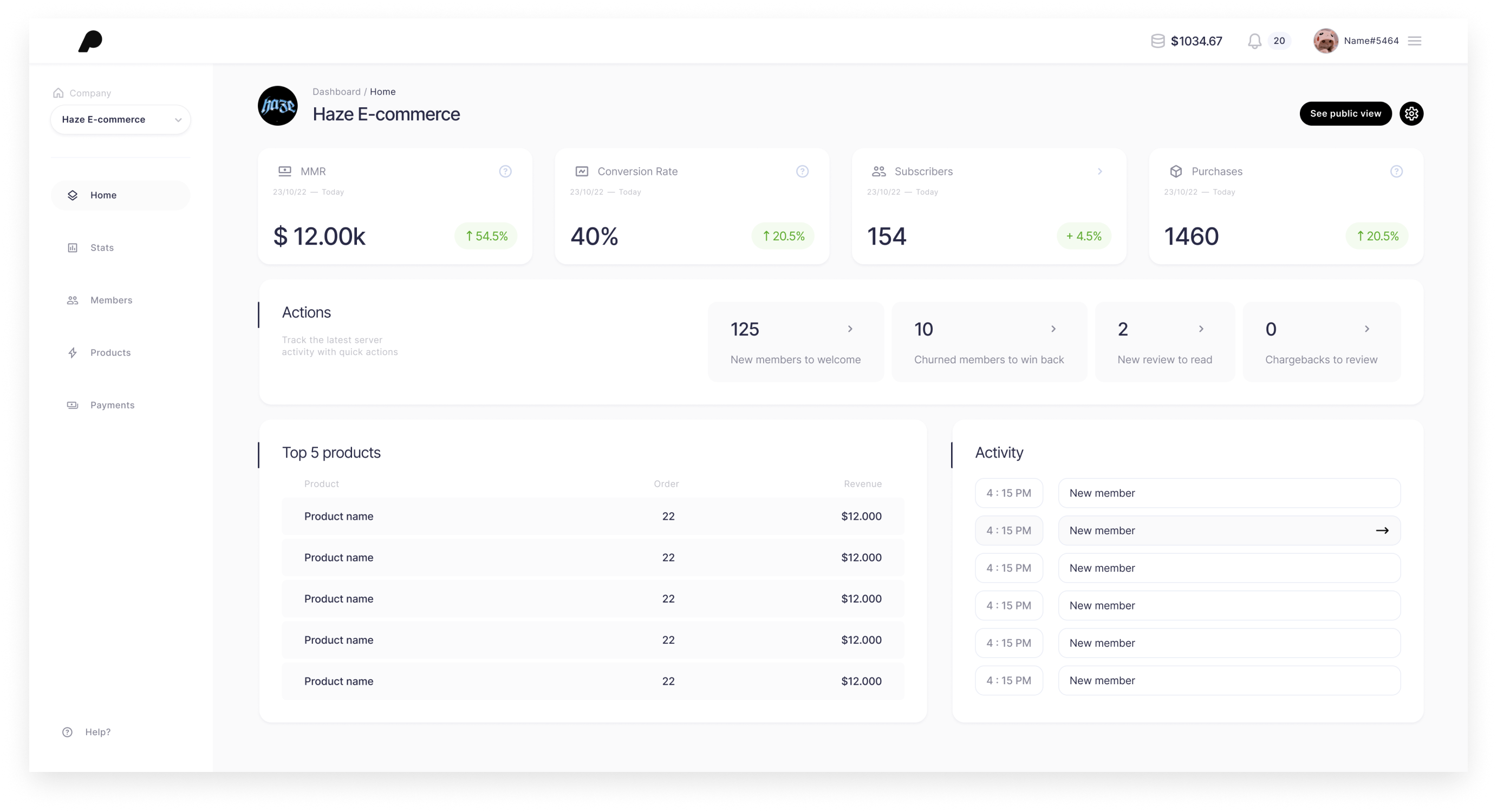Click the Haze brand avatar thumbnail
Viewport: 1497px width, 812px height.
pyautogui.click(x=278, y=106)
